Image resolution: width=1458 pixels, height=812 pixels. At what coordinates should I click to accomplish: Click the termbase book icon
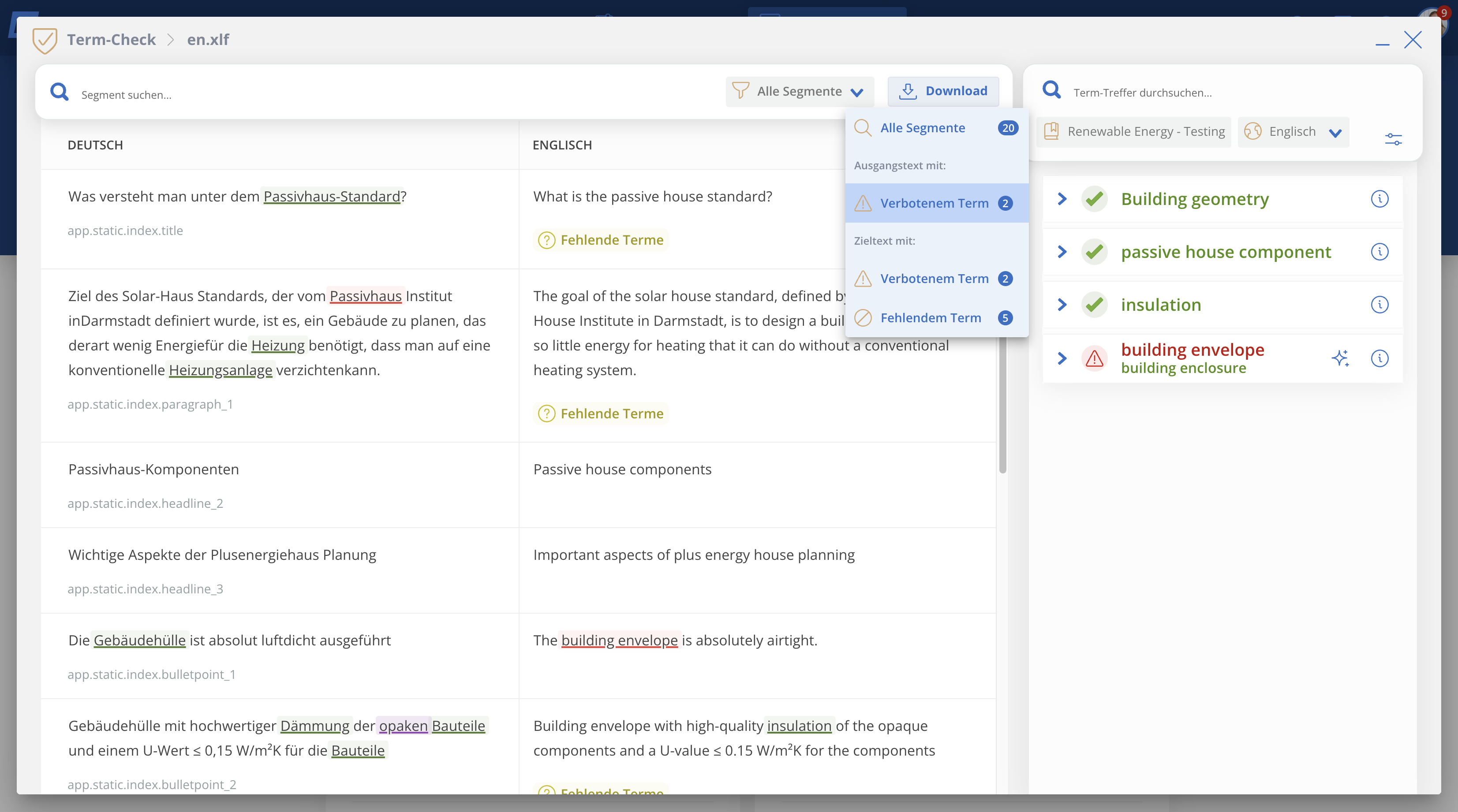pos(1051,131)
